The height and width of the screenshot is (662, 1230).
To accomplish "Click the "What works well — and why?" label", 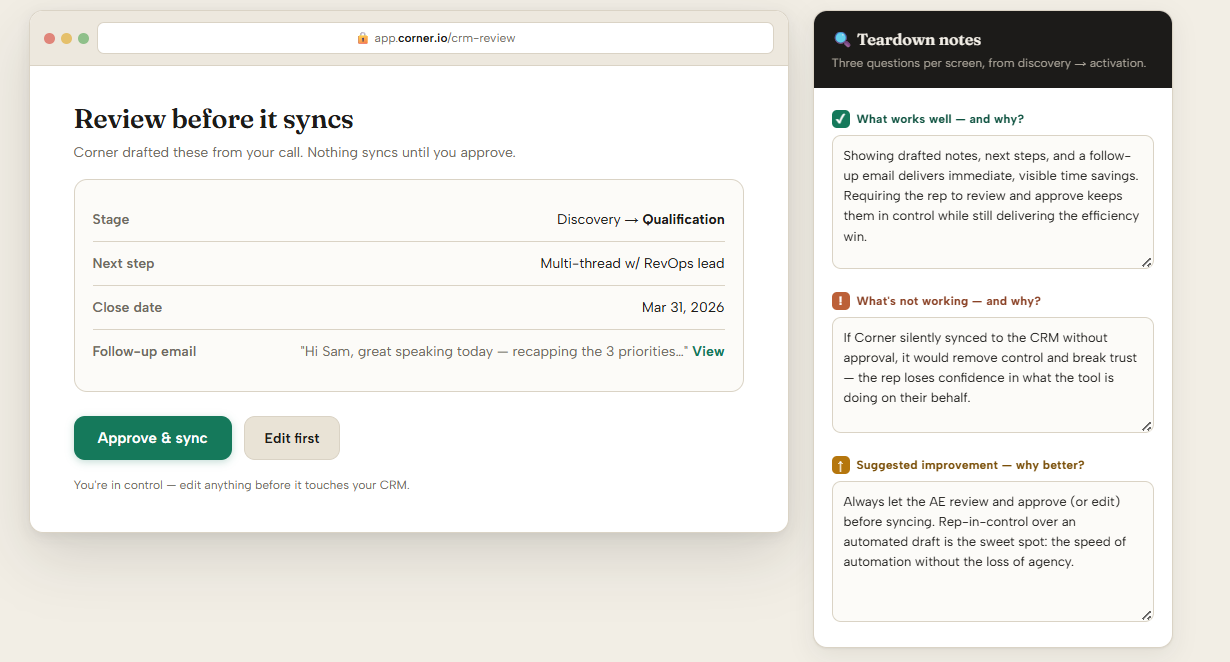I will click(940, 119).
